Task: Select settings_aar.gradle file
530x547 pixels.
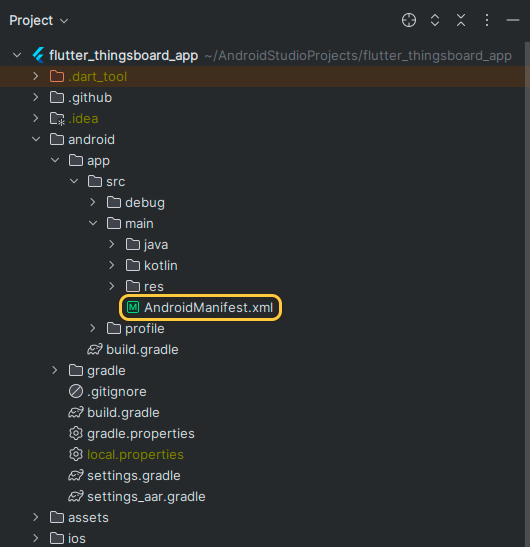Action: 146,496
